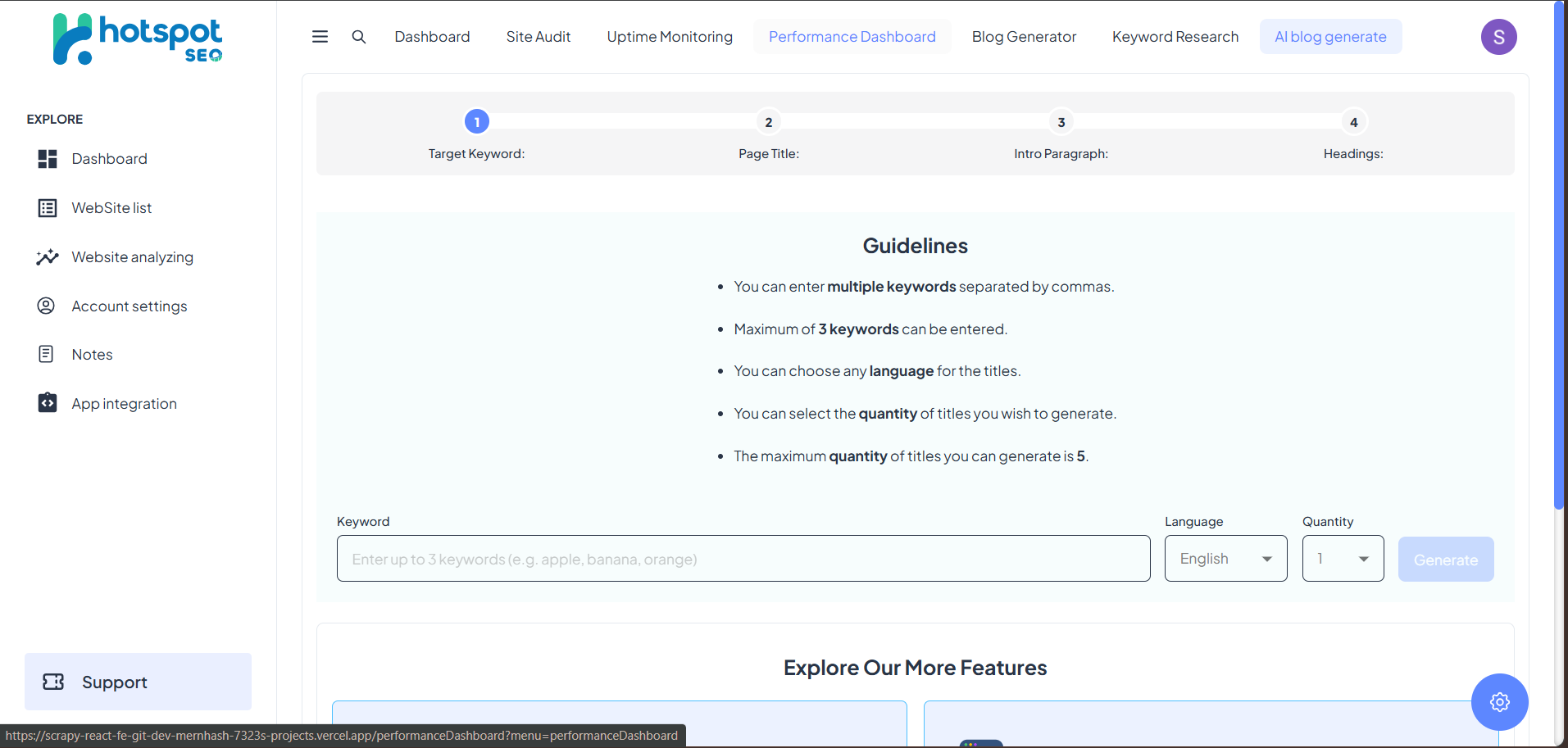
Task: Click the Website analyzing chart icon
Action: [48, 257]
